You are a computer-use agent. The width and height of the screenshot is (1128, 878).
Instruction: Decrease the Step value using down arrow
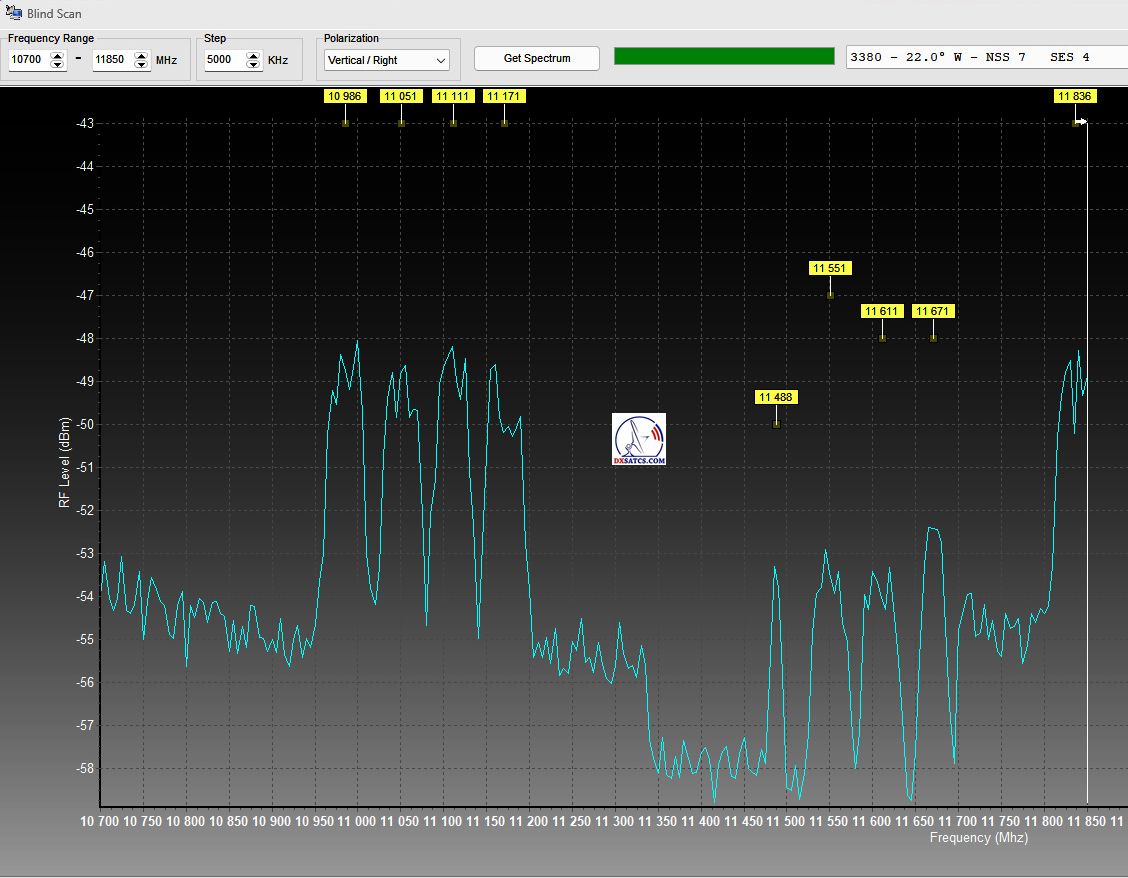tap(253, 65)
